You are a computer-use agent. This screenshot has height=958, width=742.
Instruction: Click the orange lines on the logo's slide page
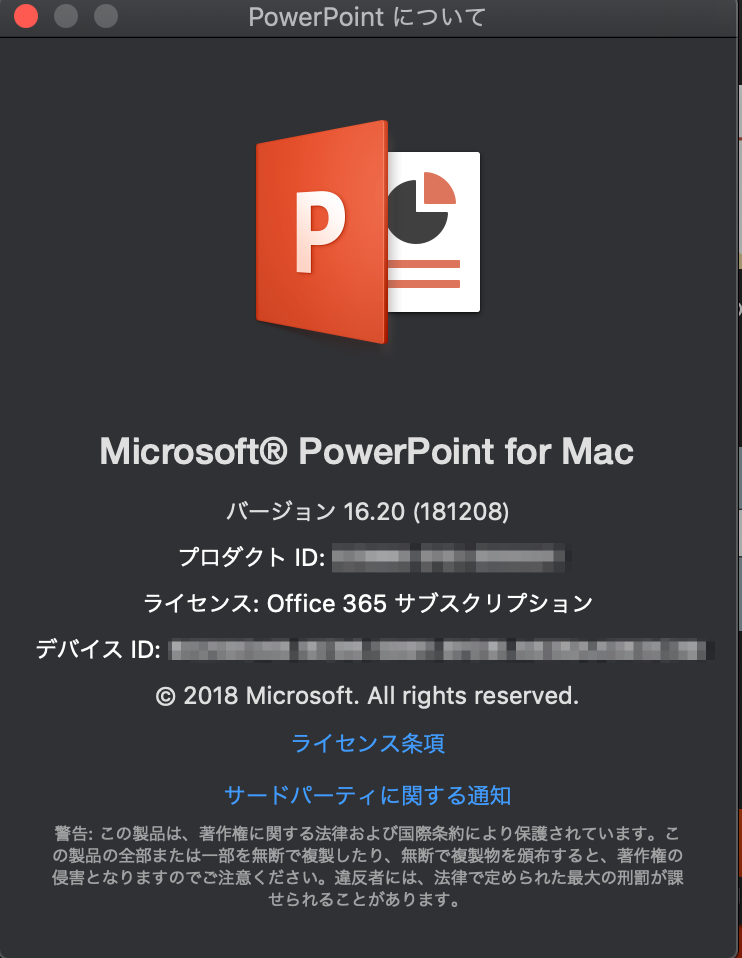click(424, 274)
